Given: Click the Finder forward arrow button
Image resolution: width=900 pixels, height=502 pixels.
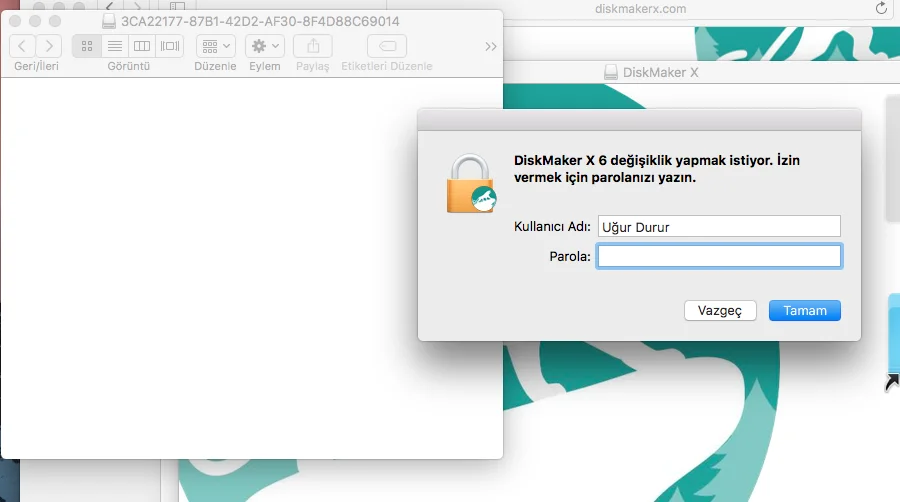Looking at the screenshot, I should click(49, 45).
